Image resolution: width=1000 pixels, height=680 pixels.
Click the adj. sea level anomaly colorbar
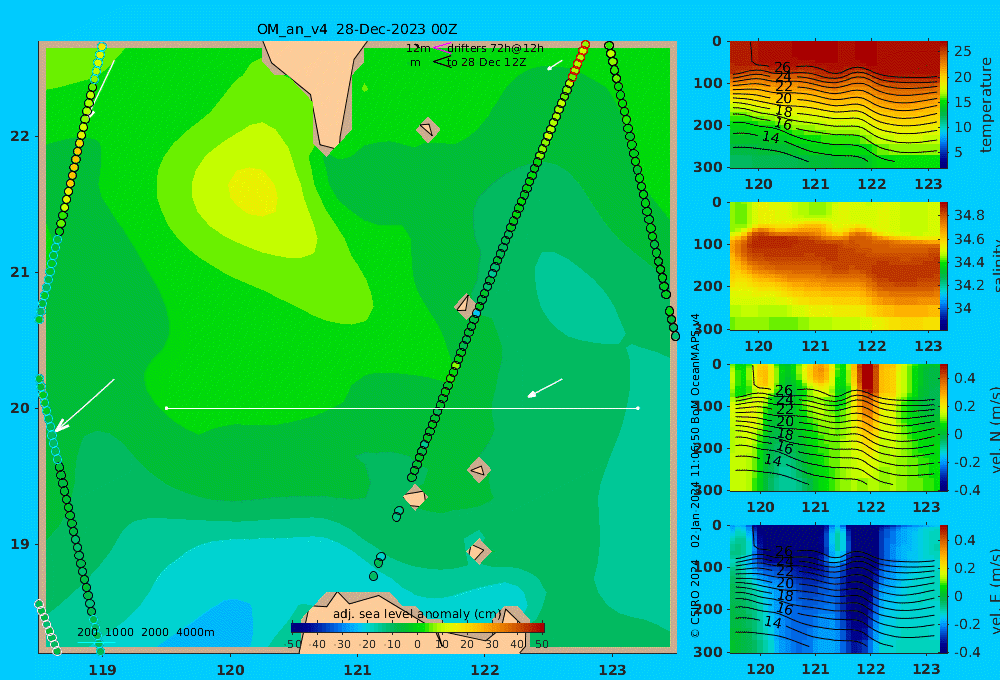418,627
